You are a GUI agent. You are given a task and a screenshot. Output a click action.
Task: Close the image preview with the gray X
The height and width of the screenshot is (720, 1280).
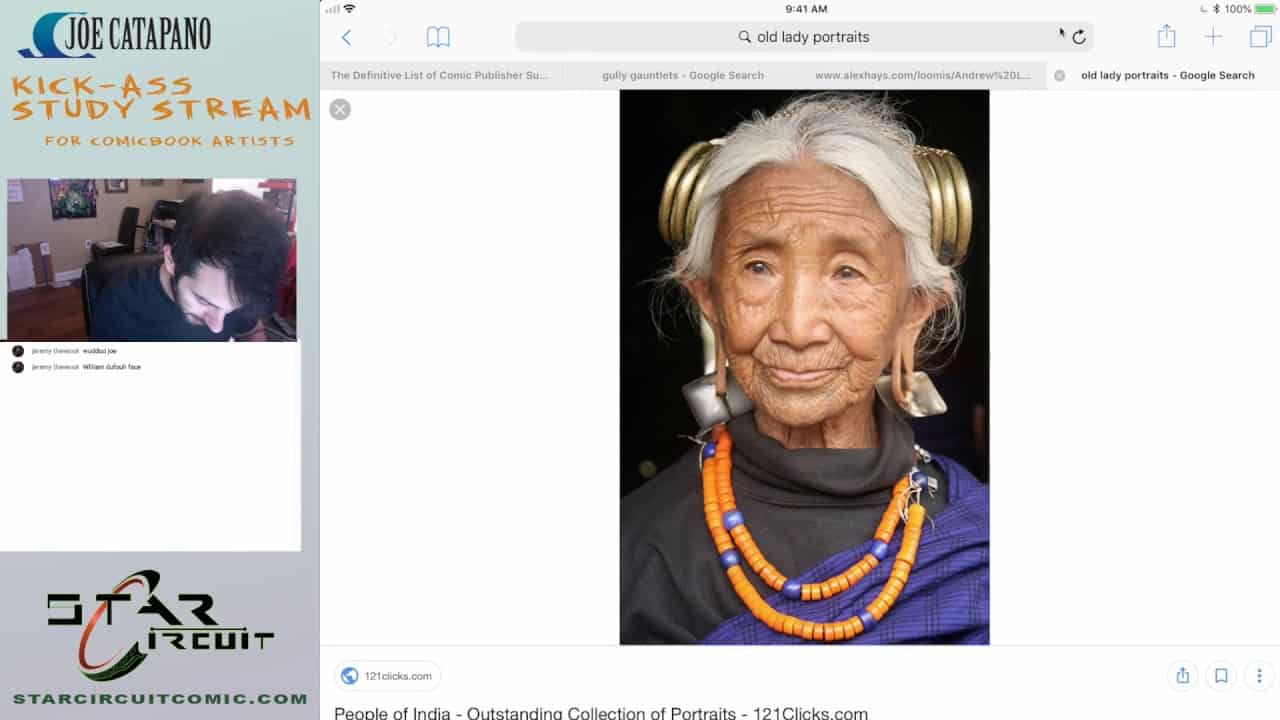[340, 110]
